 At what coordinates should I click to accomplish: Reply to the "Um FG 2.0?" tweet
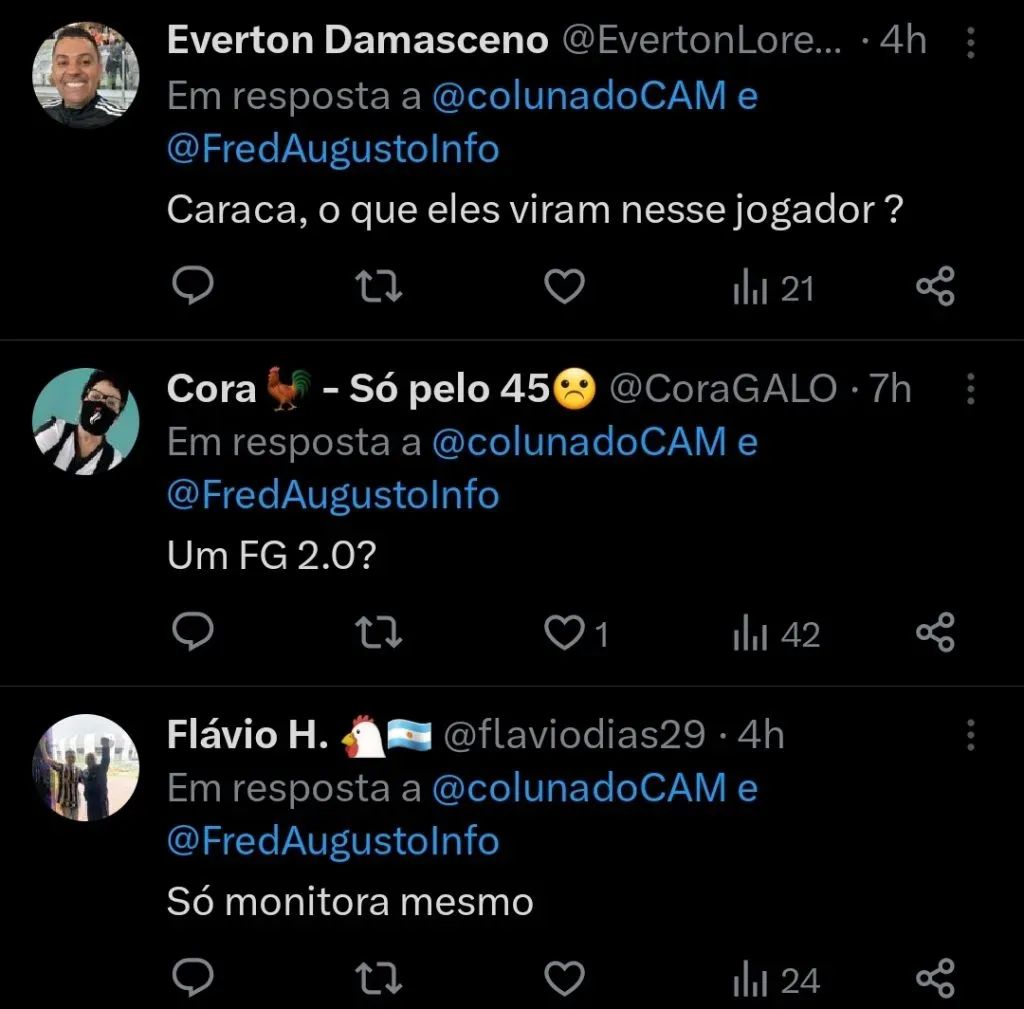(x=193, y=634)
